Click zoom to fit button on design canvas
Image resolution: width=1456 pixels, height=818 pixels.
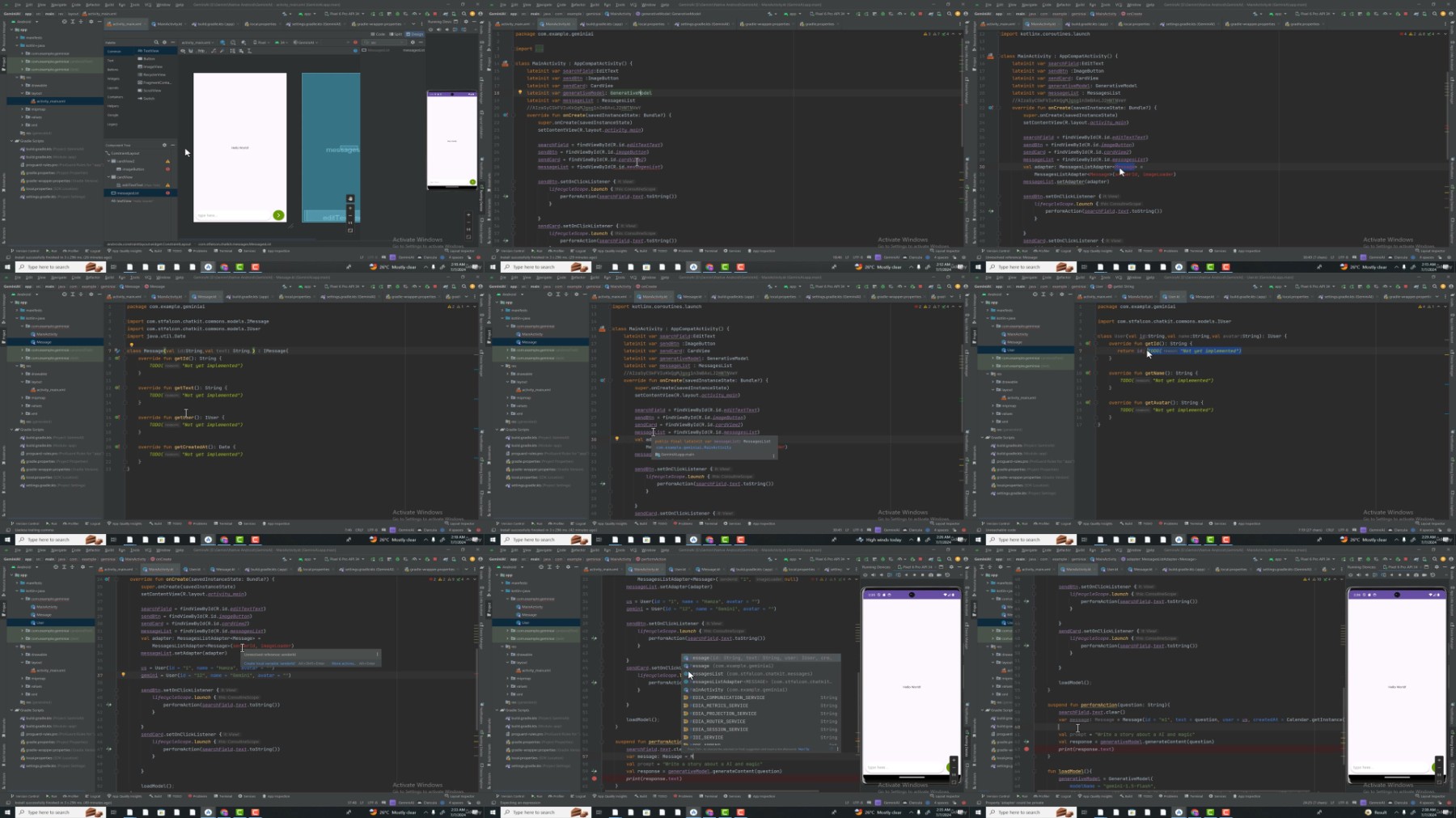point(350,231)
